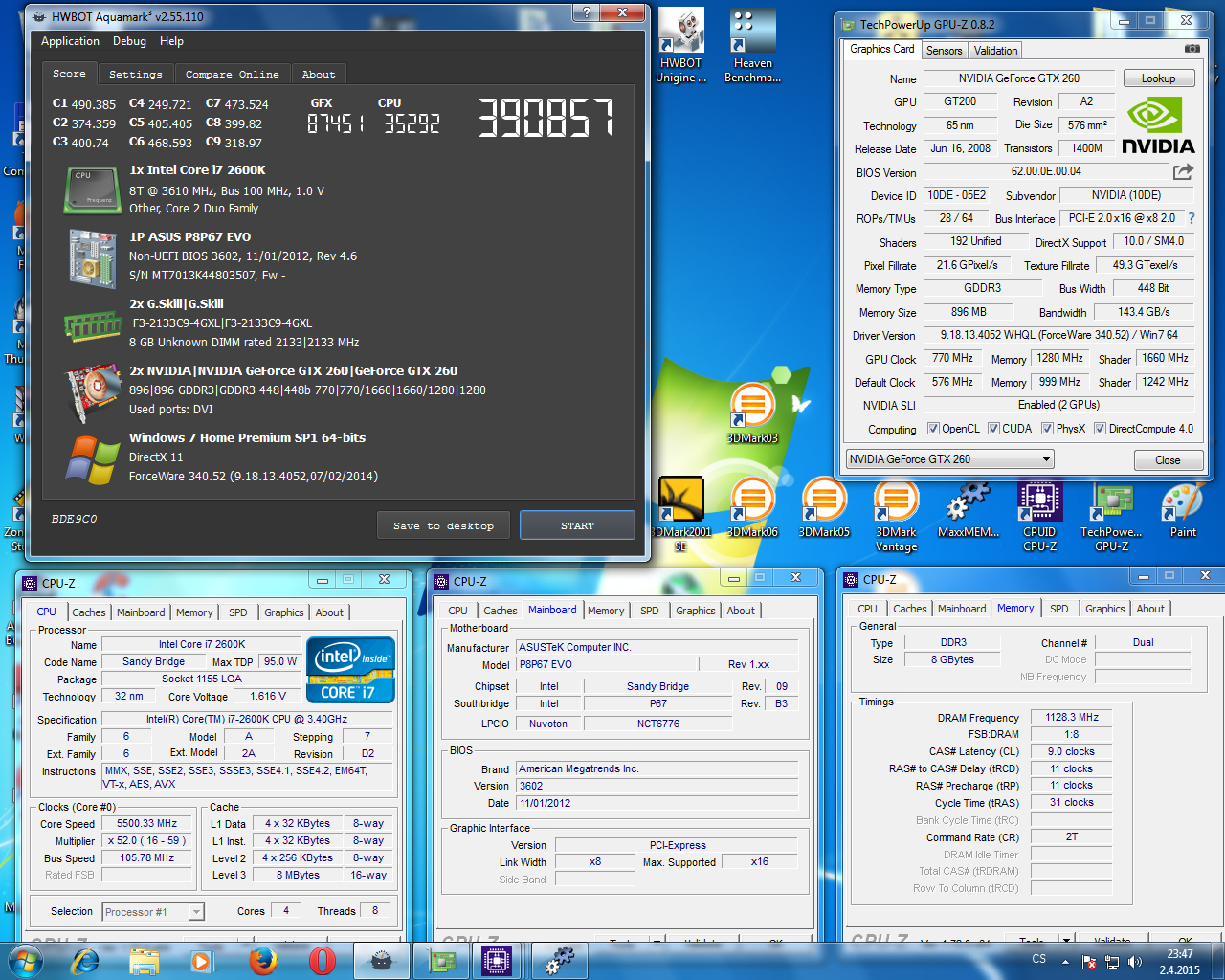Select Caches tab in the left CPU-Z window
This screenshot has width=1225, height=980.
(89, 612)
